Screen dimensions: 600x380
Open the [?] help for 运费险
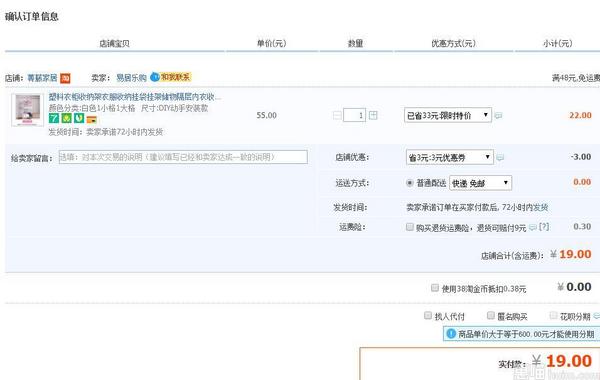click(x=544, y=227)
